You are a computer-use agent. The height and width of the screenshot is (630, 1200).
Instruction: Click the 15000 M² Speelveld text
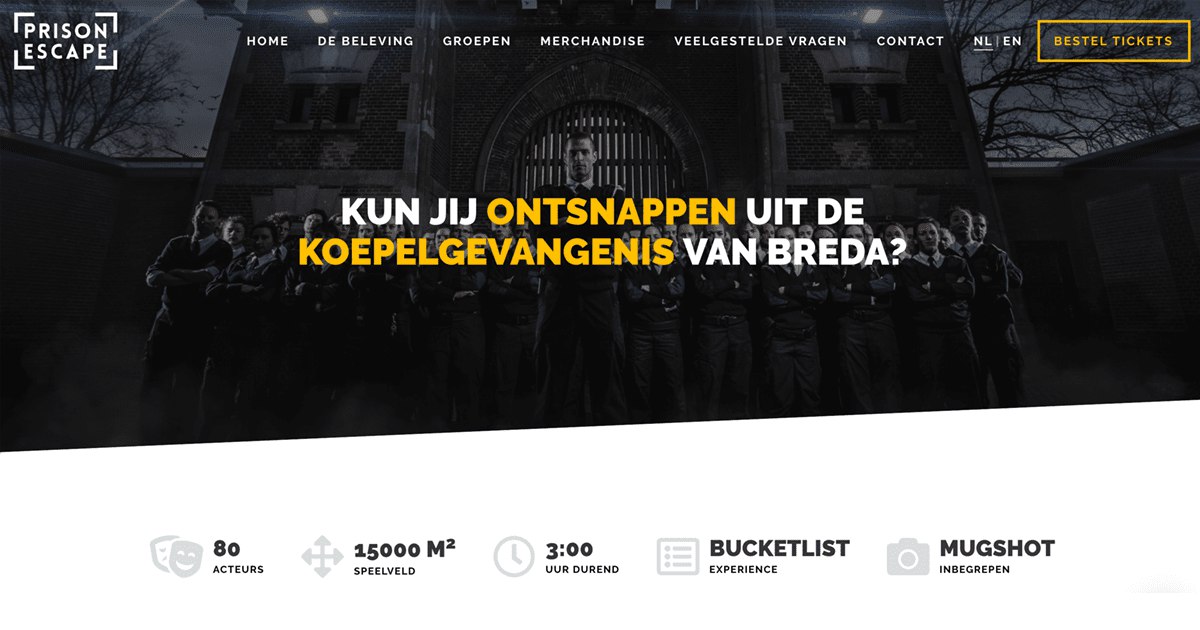point(405,557)
